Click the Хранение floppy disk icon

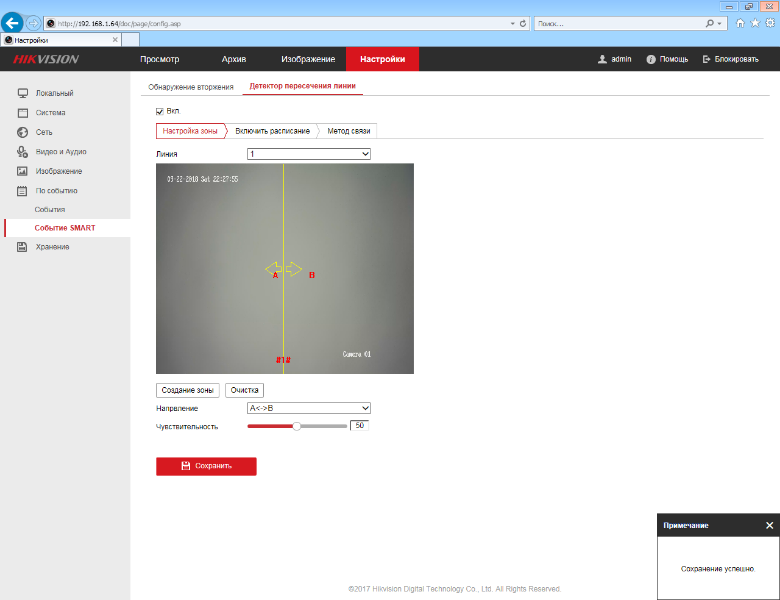tap(22, 247)
